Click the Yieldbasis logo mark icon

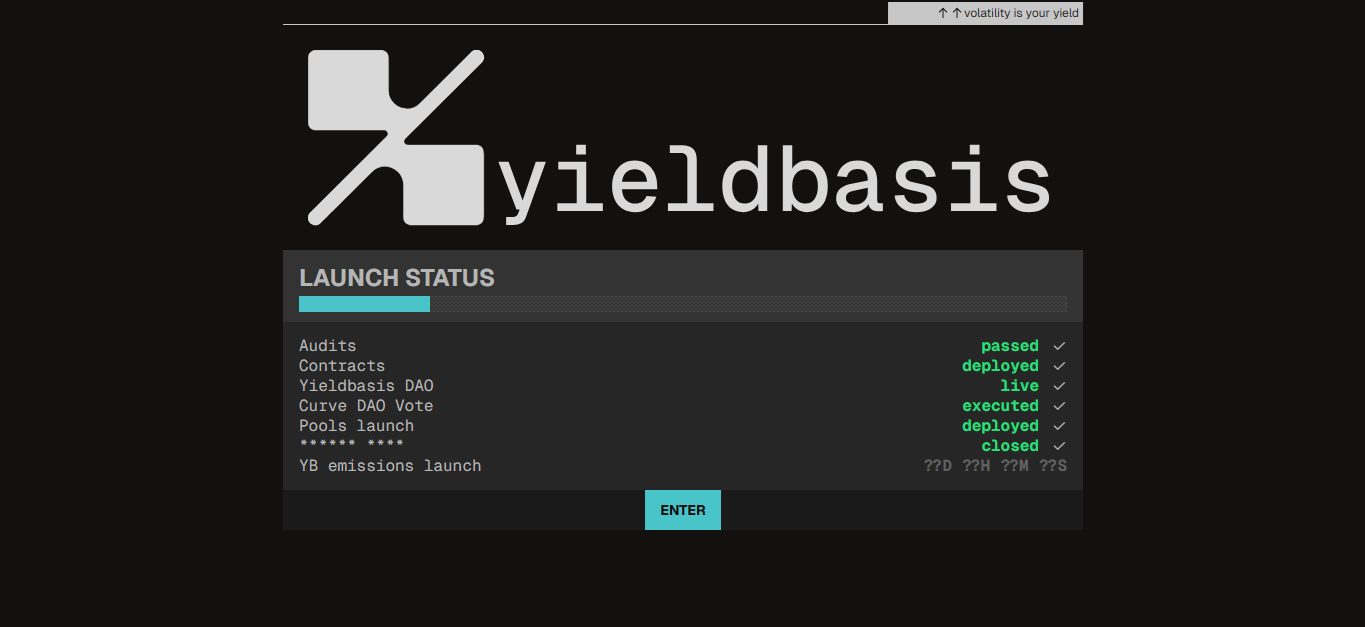pyautogui.click(x=396, y=137)
